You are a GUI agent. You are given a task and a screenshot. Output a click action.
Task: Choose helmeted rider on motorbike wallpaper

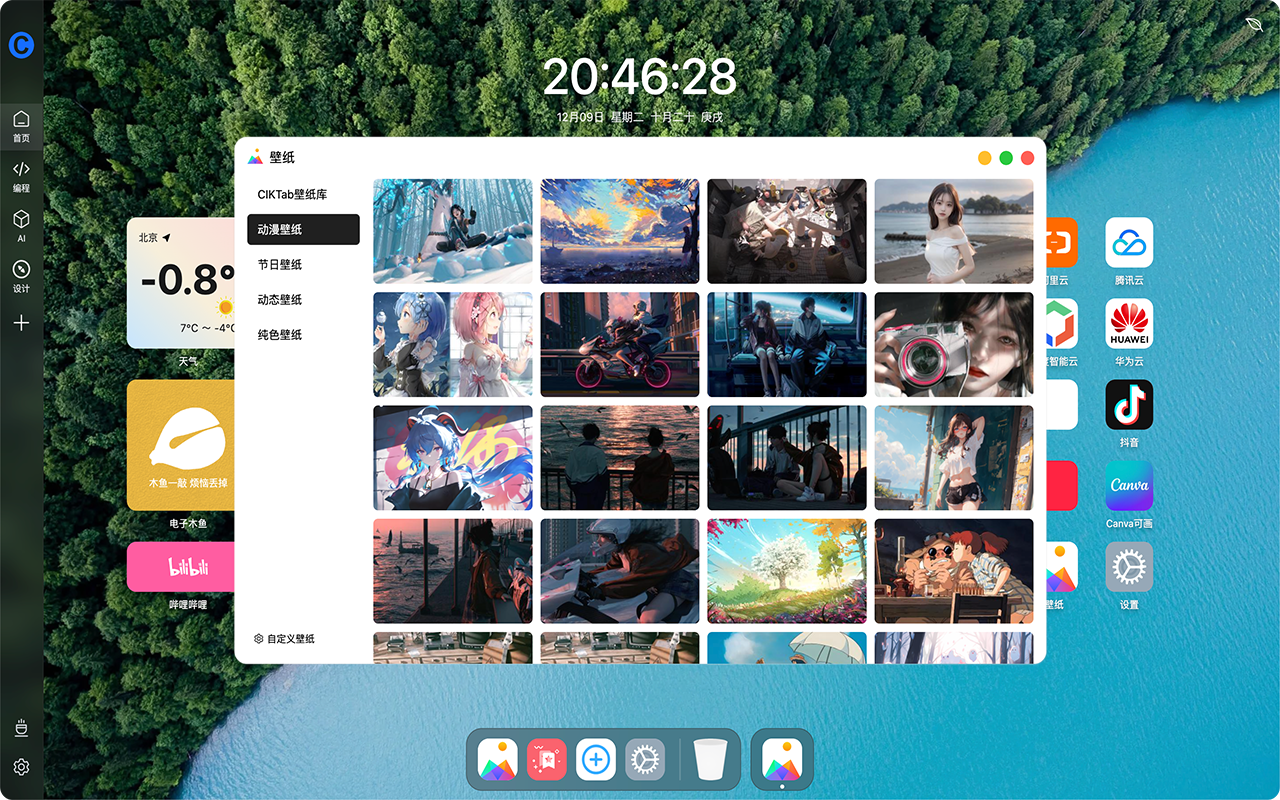coord(620,571)
